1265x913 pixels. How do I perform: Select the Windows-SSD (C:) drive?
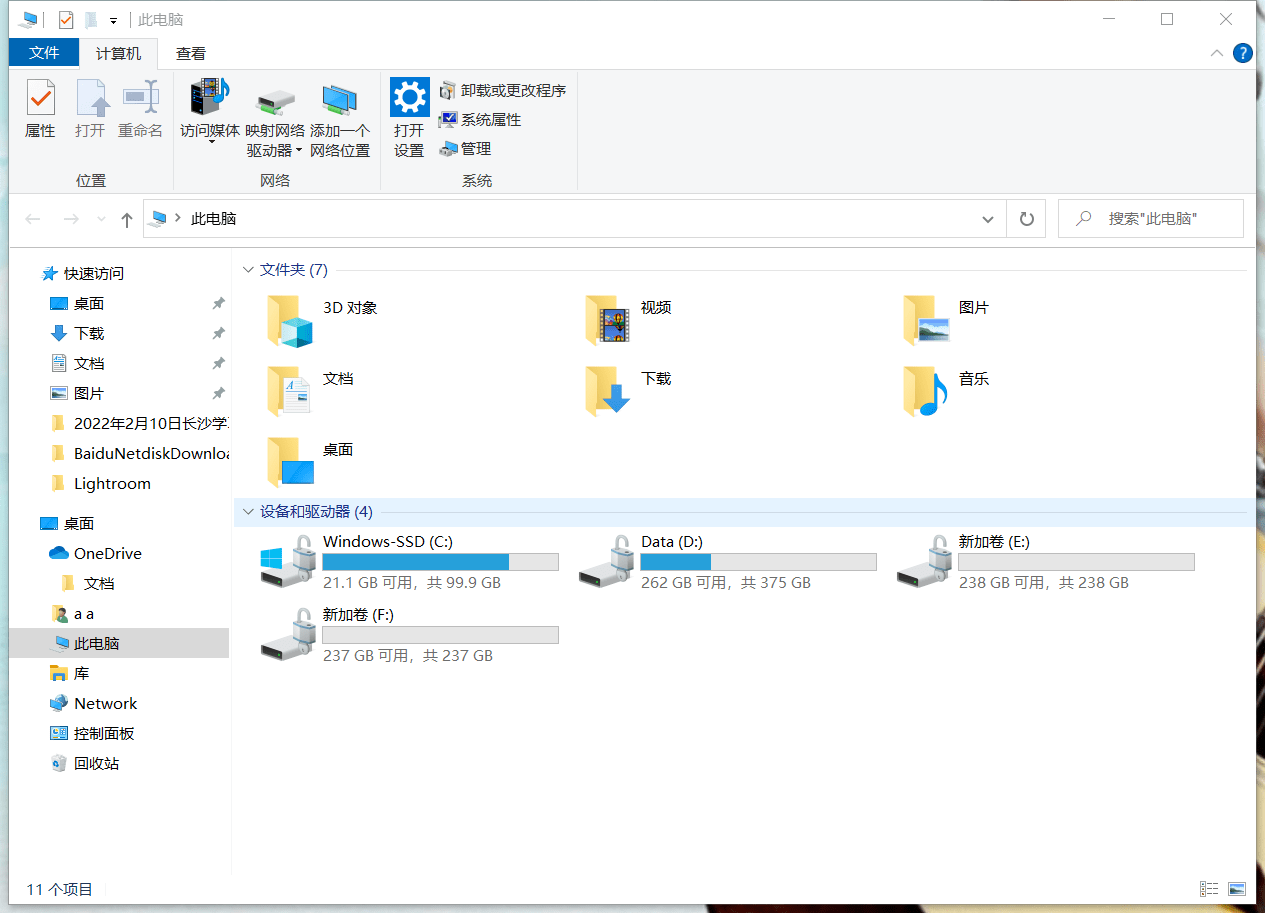(x=388, y=542)
